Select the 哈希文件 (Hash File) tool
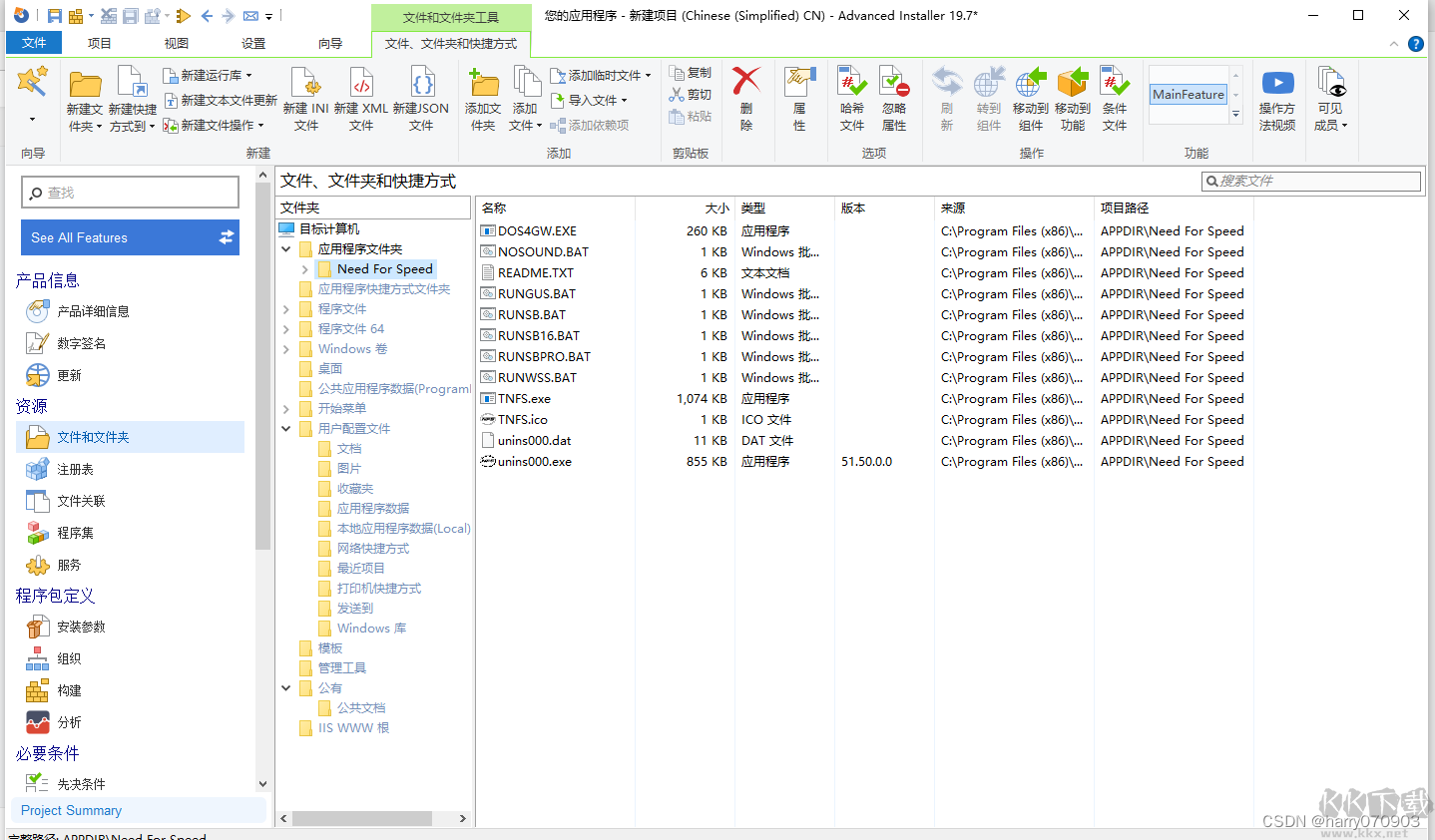The image size is (1435, 840). 851,97
